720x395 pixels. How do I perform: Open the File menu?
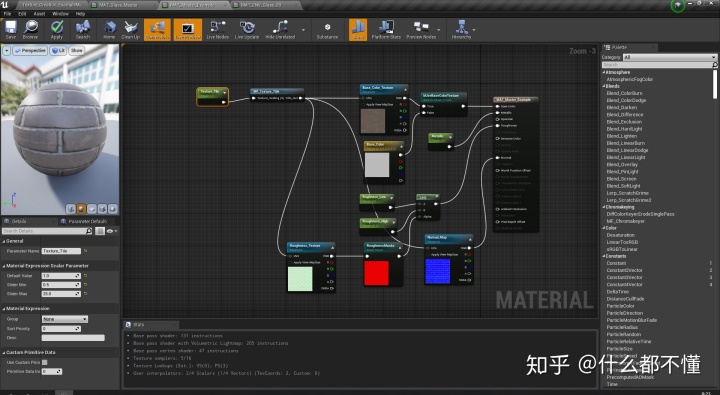coord(7,14)
